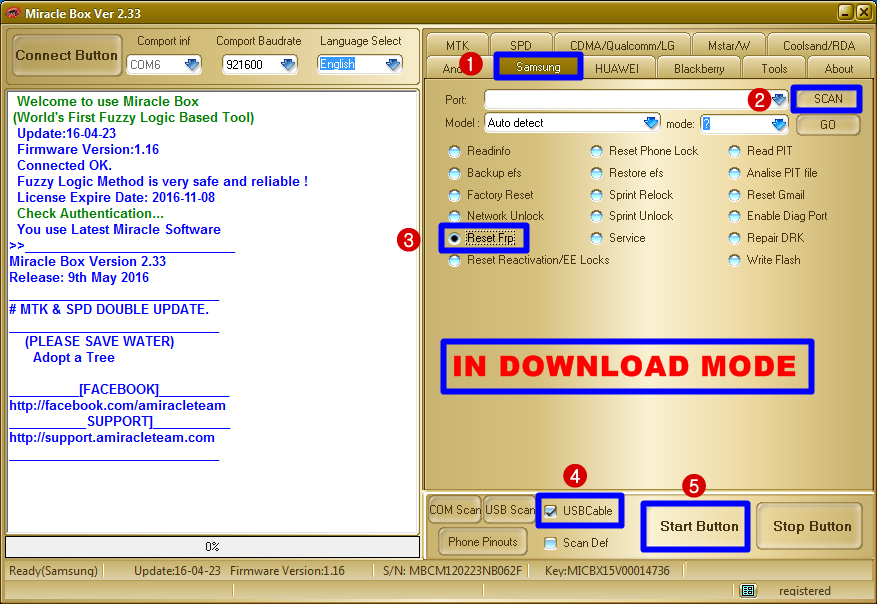Open the Mstar/W tab
Viewport: 877px width, 604px height.
point(729,45)
